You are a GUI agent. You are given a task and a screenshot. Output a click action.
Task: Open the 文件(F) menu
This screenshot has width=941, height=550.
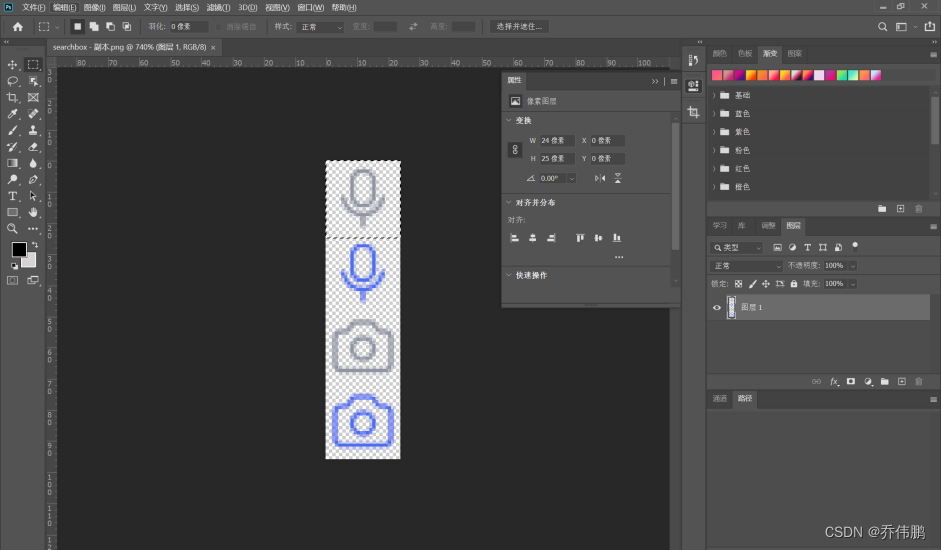[34, 7]
